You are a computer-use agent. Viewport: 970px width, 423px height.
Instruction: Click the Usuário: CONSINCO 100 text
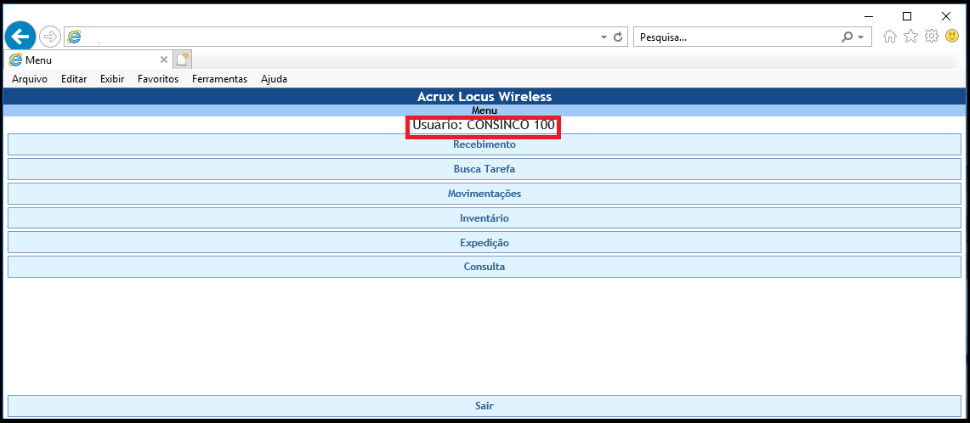click(x=483, y=125)
